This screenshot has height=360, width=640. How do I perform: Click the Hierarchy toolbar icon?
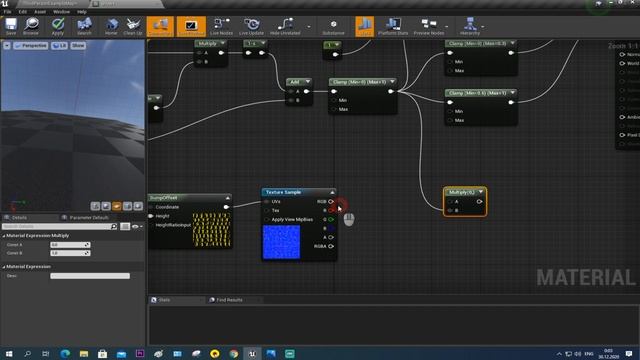(470, 27)
